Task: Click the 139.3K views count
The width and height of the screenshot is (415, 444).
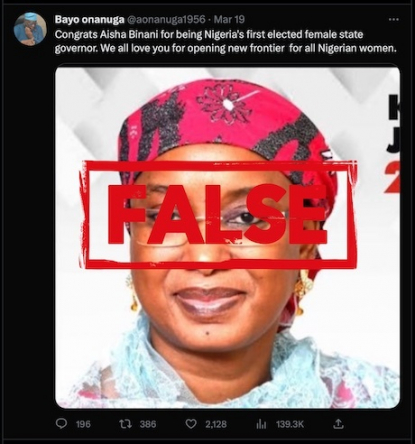Action: 290,424
